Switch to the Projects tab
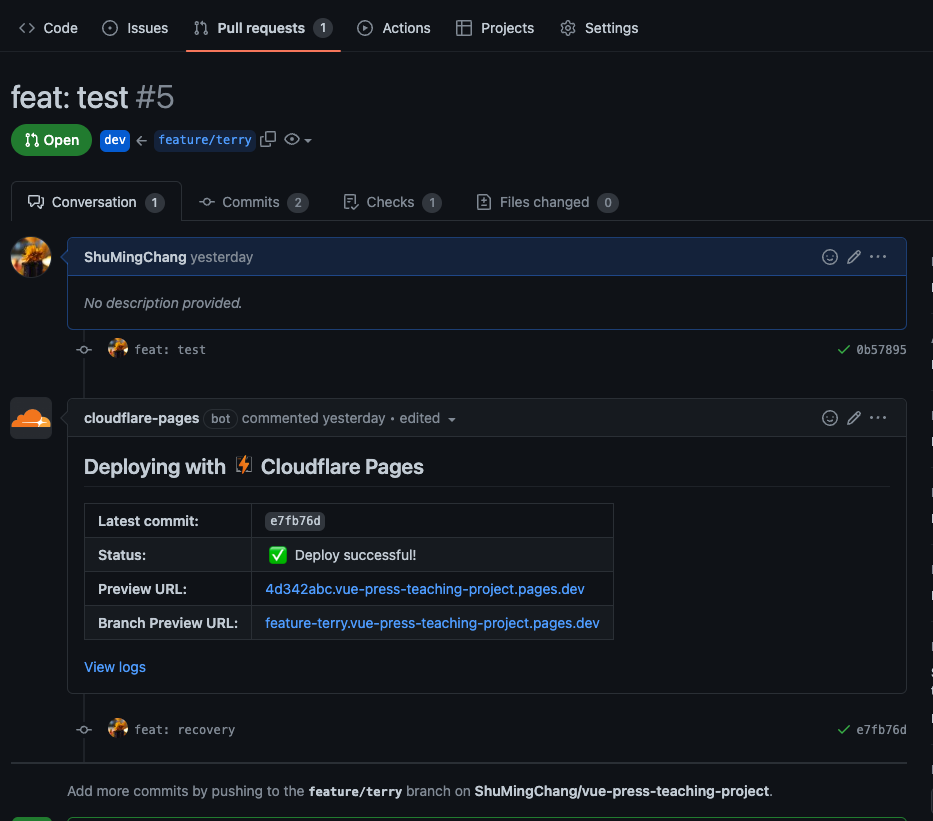This screenshot has height=821, width=933. [495, 28]
